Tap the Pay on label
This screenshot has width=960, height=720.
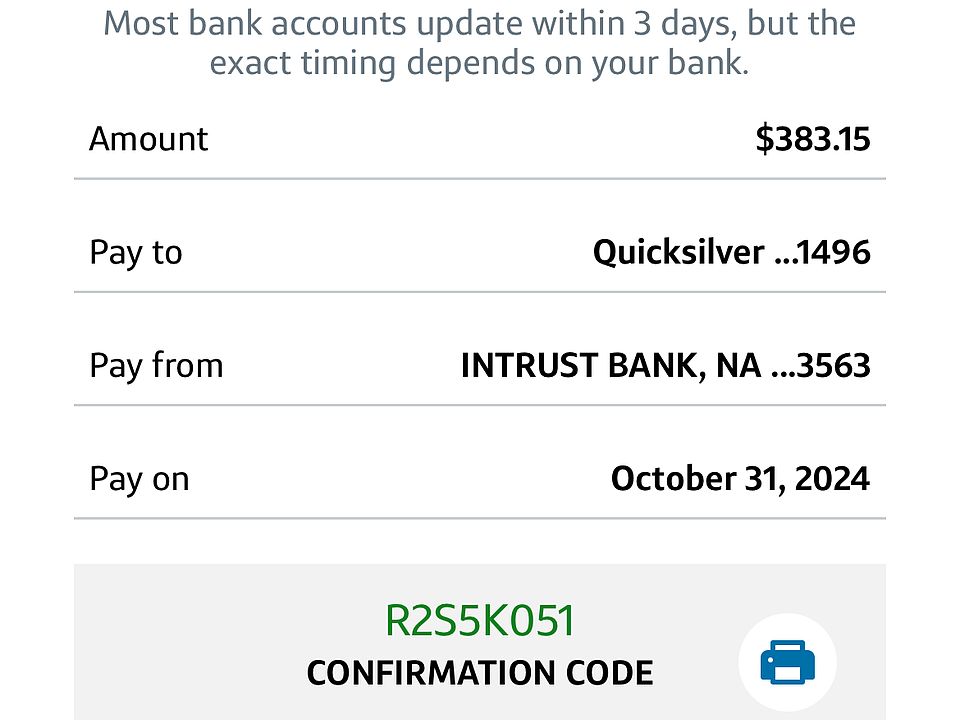(x=139, y=478)
